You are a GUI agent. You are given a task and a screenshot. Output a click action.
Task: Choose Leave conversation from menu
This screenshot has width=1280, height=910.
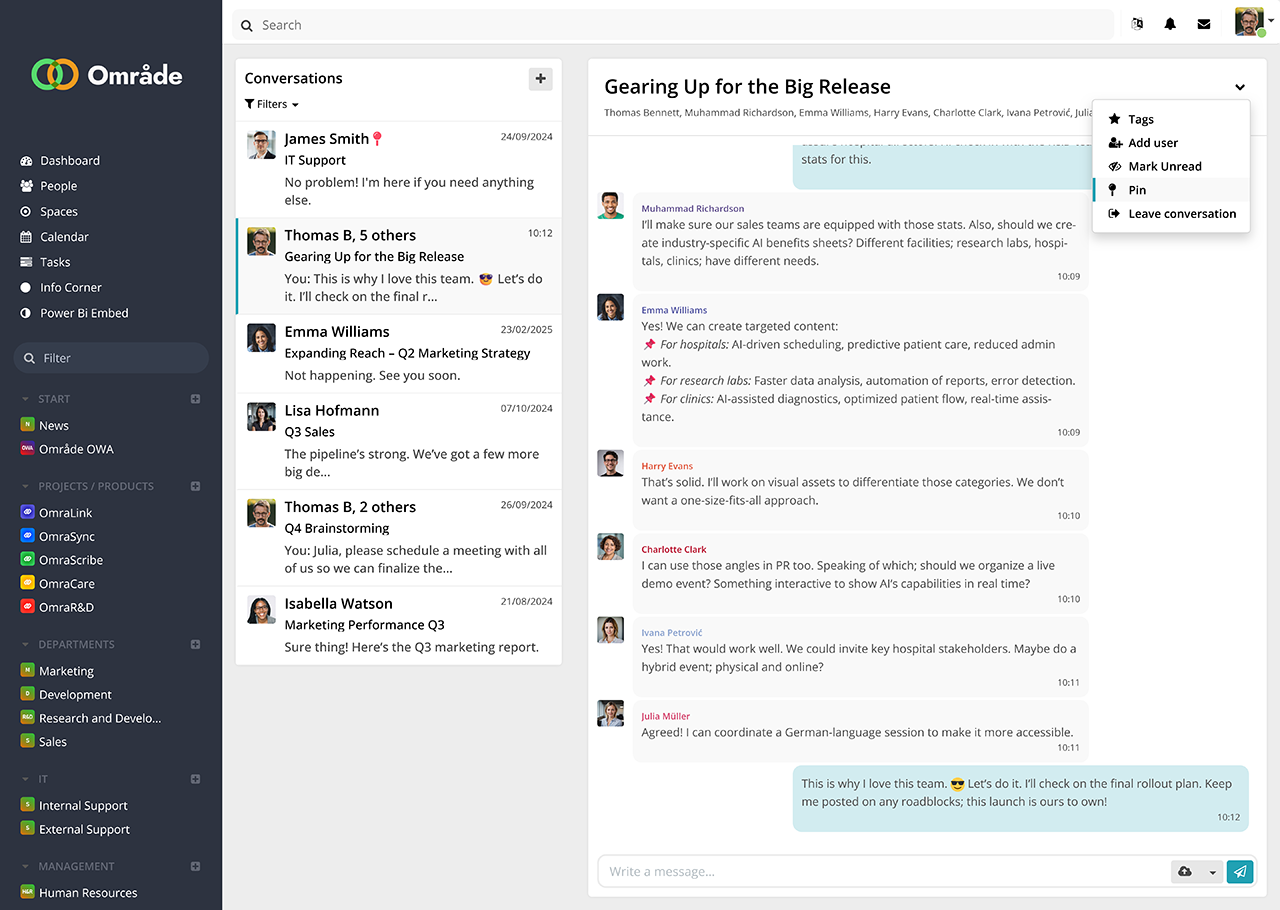[x=1181, y=214]
